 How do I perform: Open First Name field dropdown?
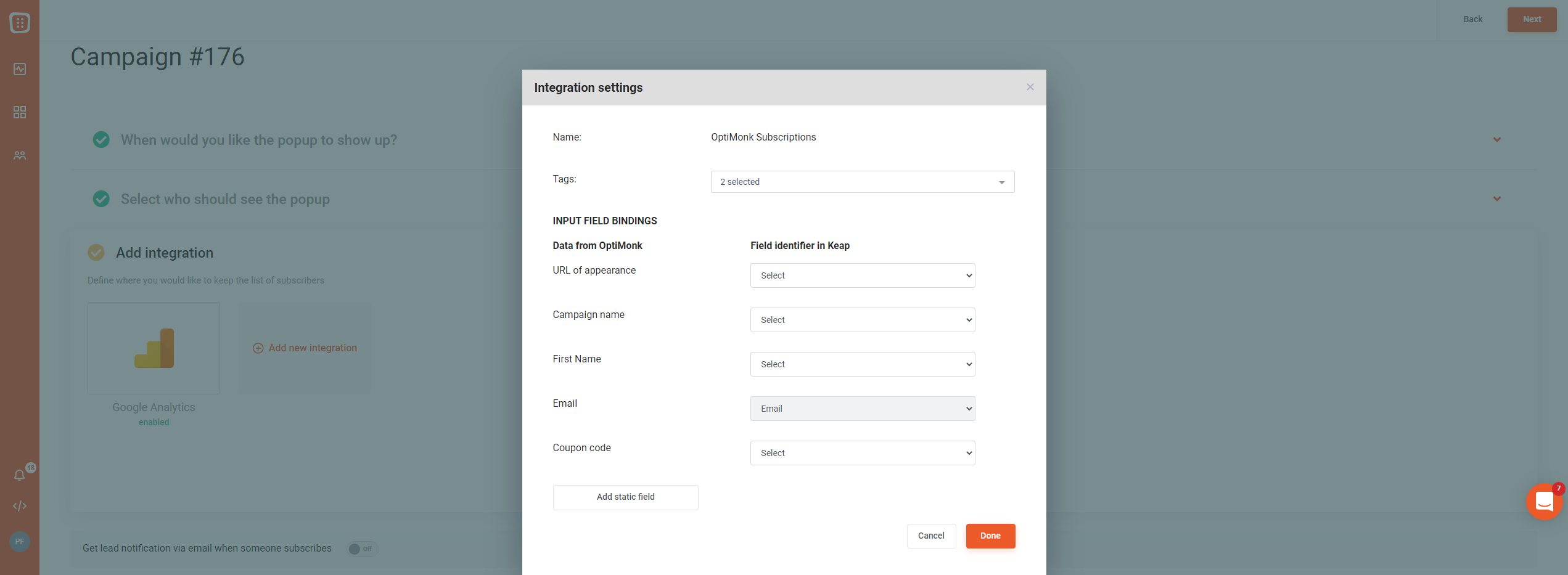(863, 364)
